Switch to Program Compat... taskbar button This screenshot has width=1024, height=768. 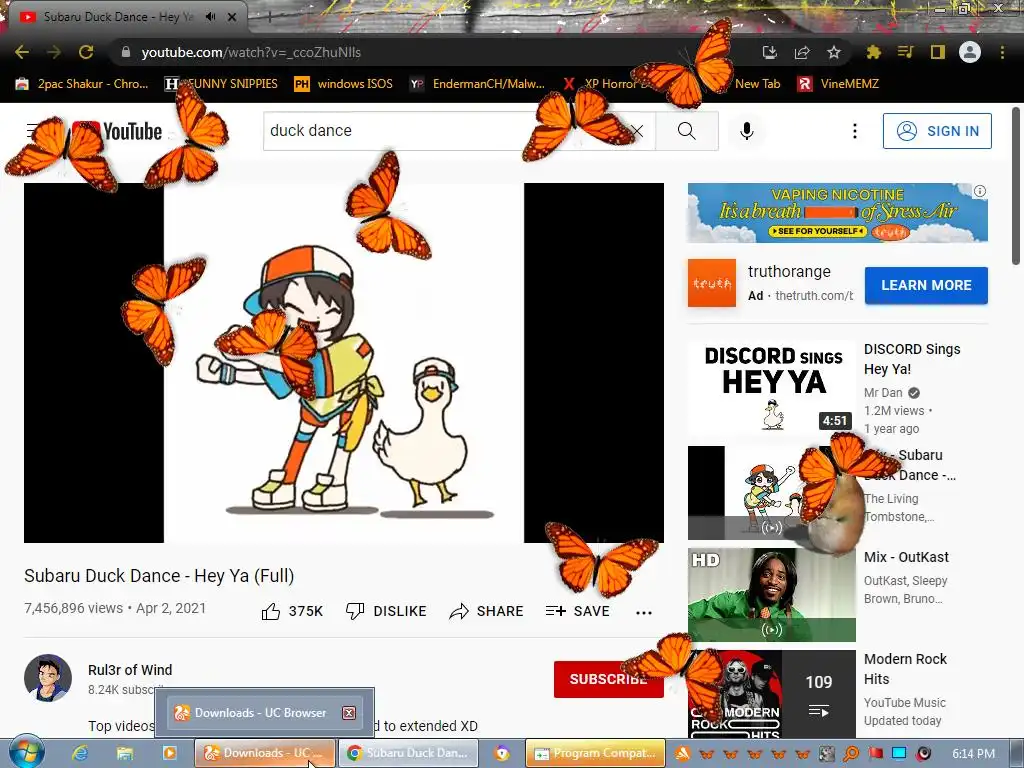[x=595, y=753]
